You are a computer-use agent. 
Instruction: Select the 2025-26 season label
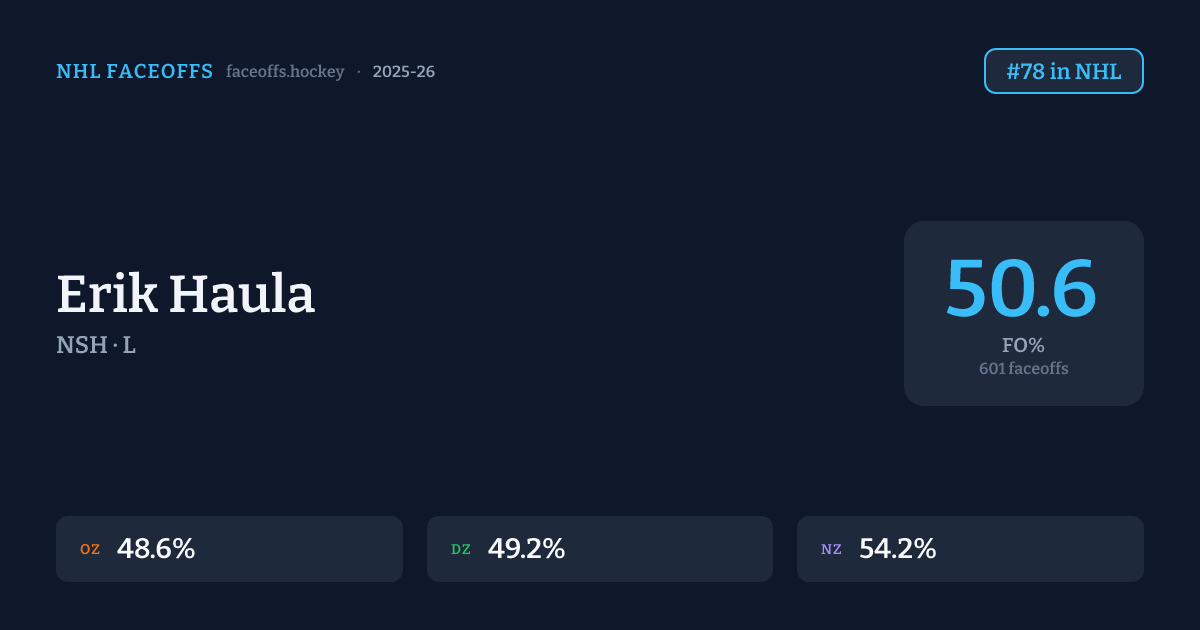(403, 72)
